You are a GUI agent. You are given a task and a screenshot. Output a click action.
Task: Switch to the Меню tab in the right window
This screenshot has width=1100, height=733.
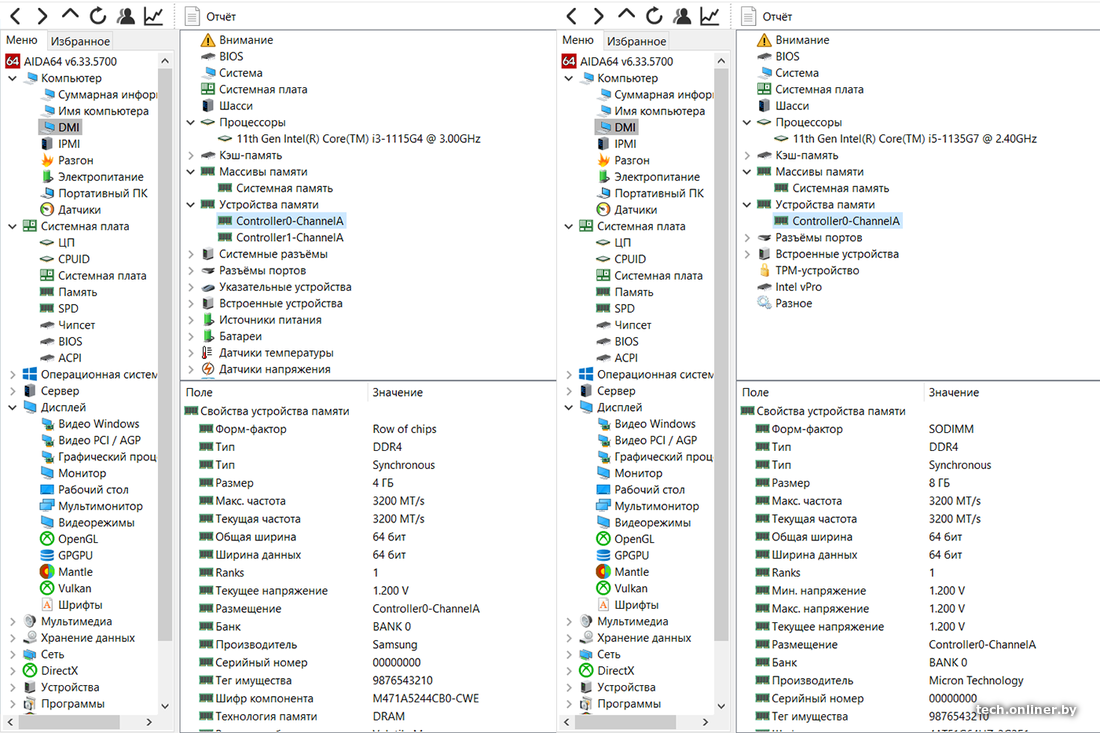pos(578,41)
